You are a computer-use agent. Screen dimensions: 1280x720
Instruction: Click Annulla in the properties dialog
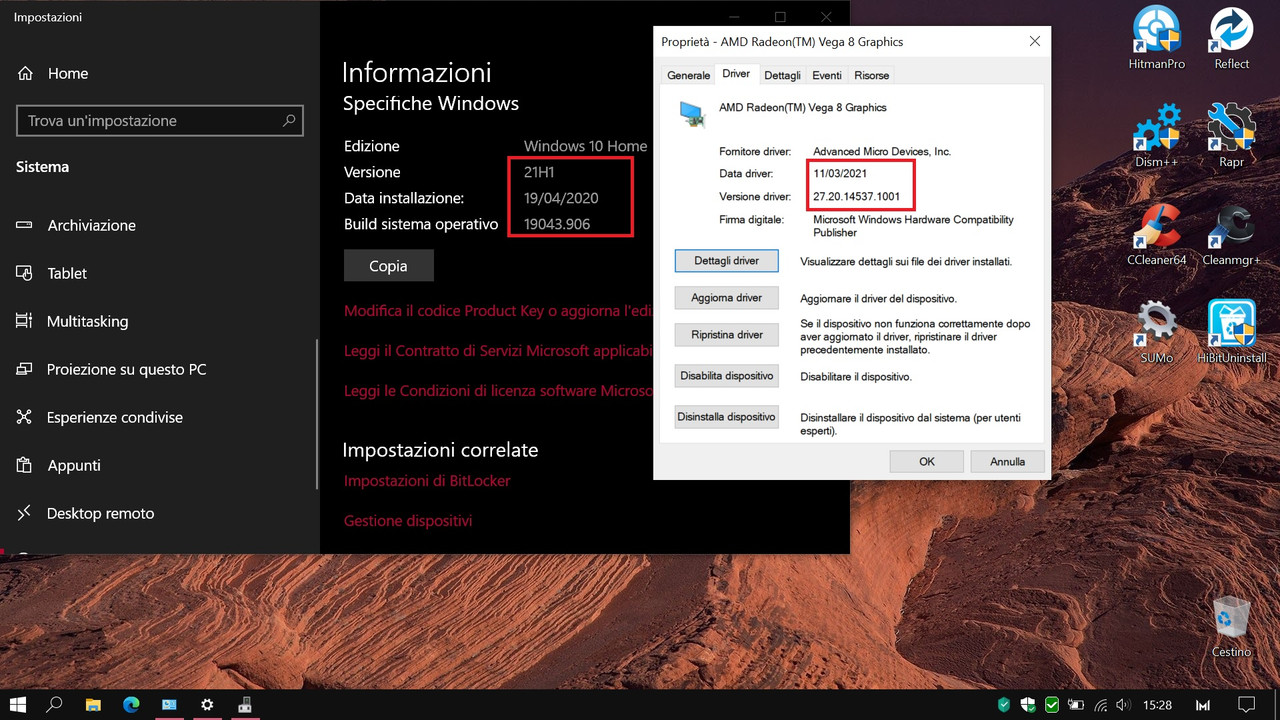(1008, 461)
